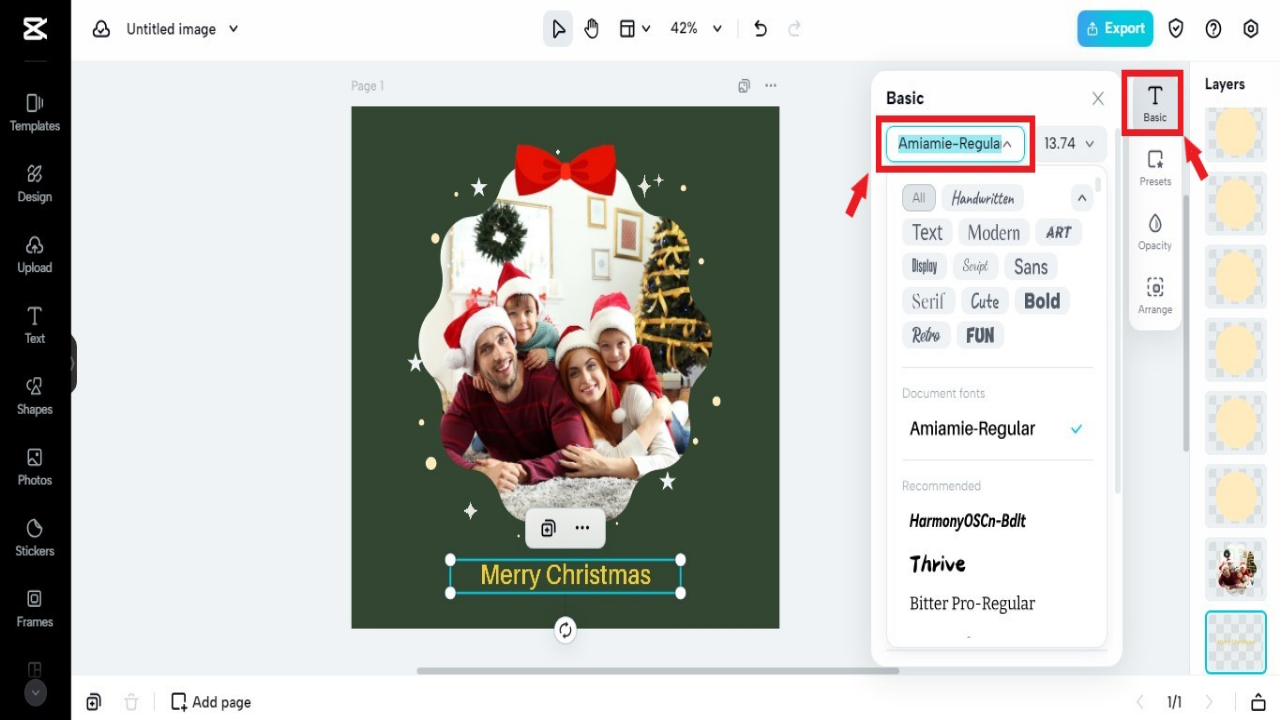Open the Arrange options panel
The height and width of the screenshot is (720, 1280).
click(1154, 295)
